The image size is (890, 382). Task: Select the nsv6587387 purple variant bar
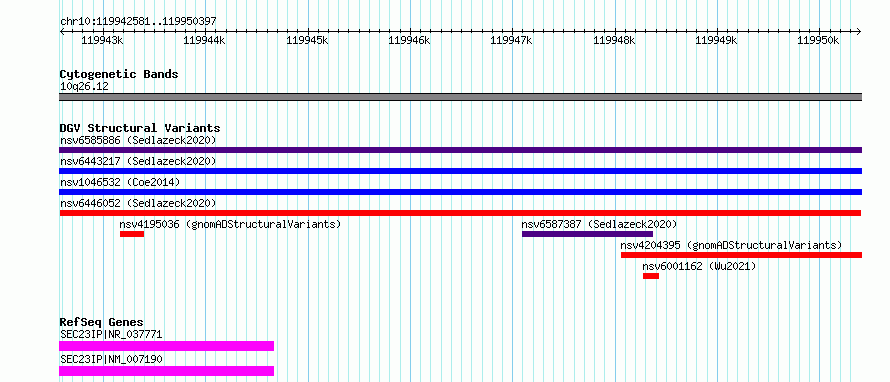click(587, 234)
